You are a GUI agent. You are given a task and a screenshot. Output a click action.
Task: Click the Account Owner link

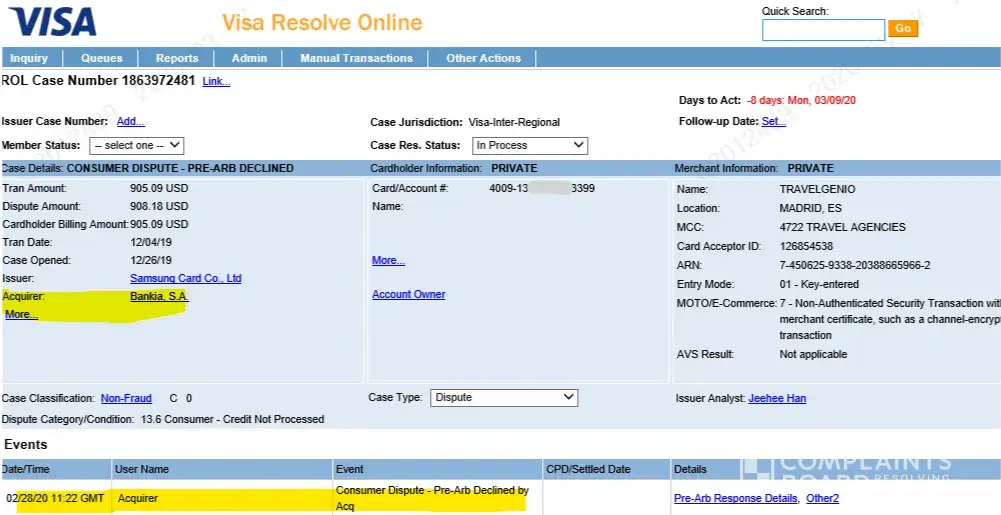tap(408, 294)
